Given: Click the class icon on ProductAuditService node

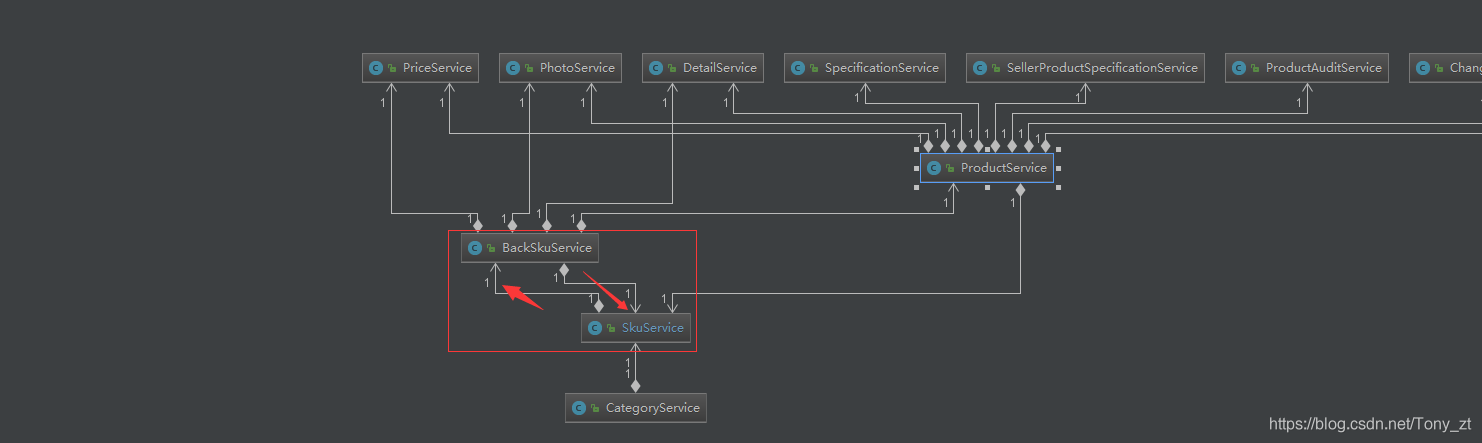Looking at the screenshot, I should 1239,68.
